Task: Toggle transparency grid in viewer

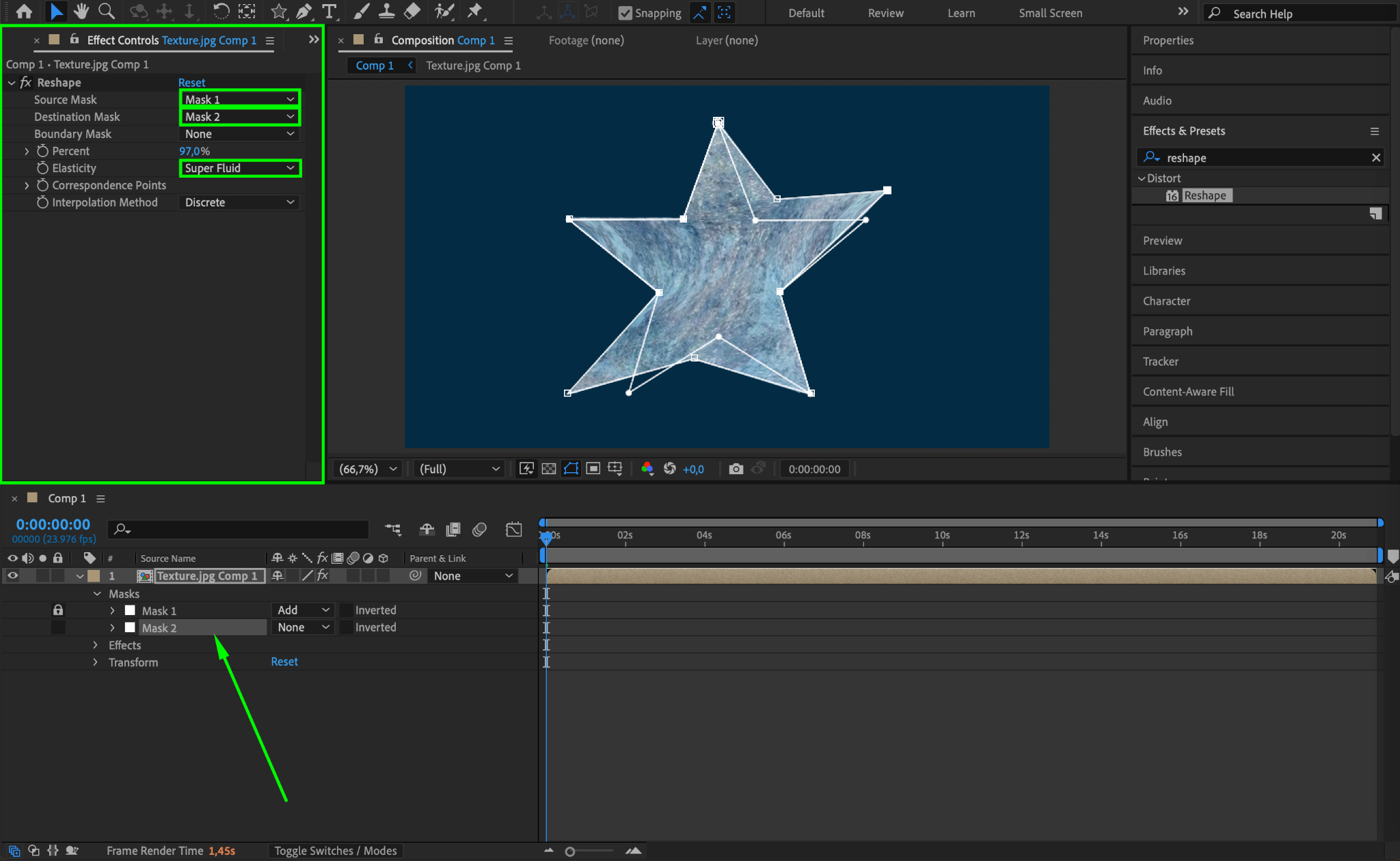Action: pos(548,469)
